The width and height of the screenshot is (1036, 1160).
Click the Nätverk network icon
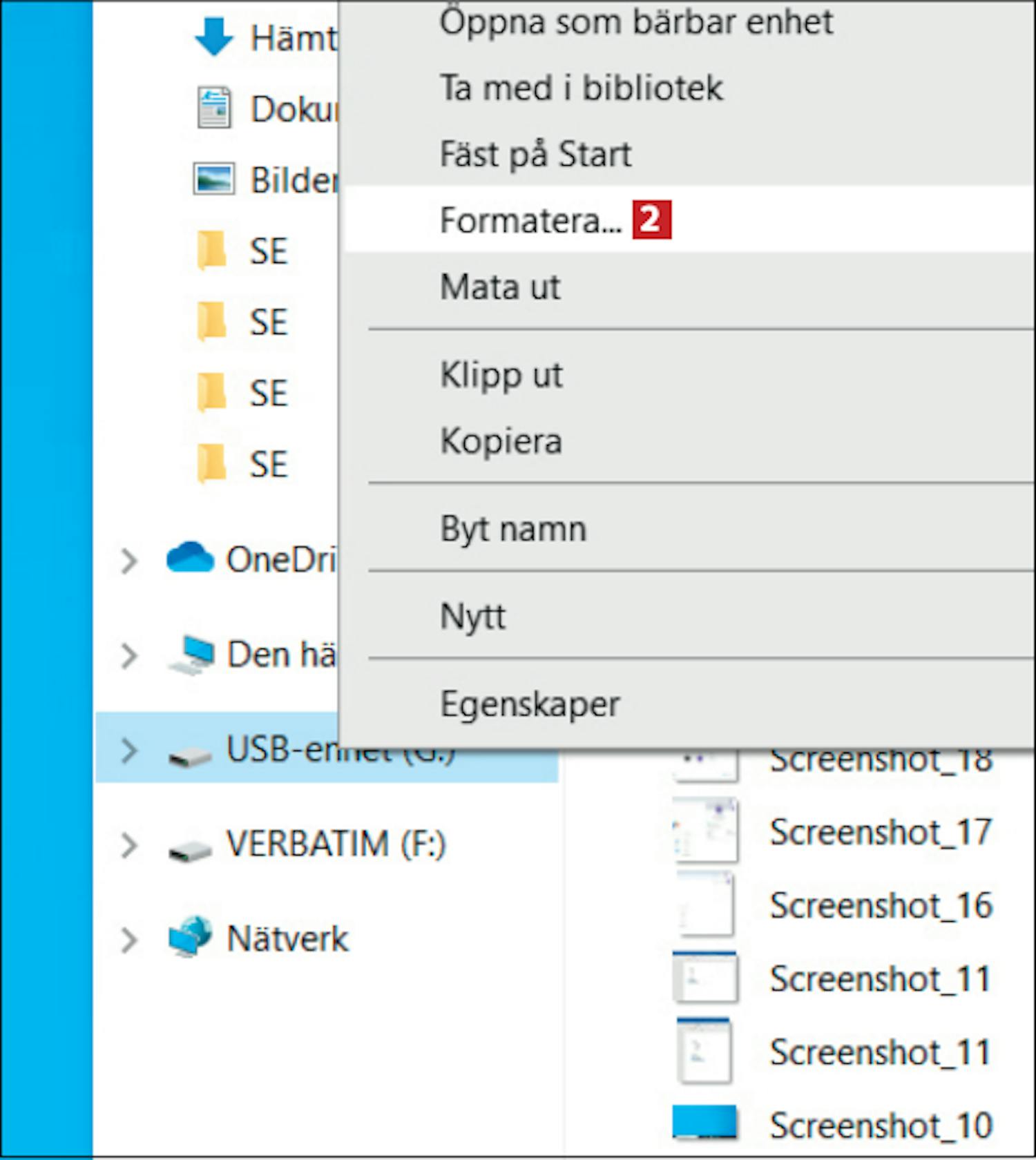pos(190,937)
